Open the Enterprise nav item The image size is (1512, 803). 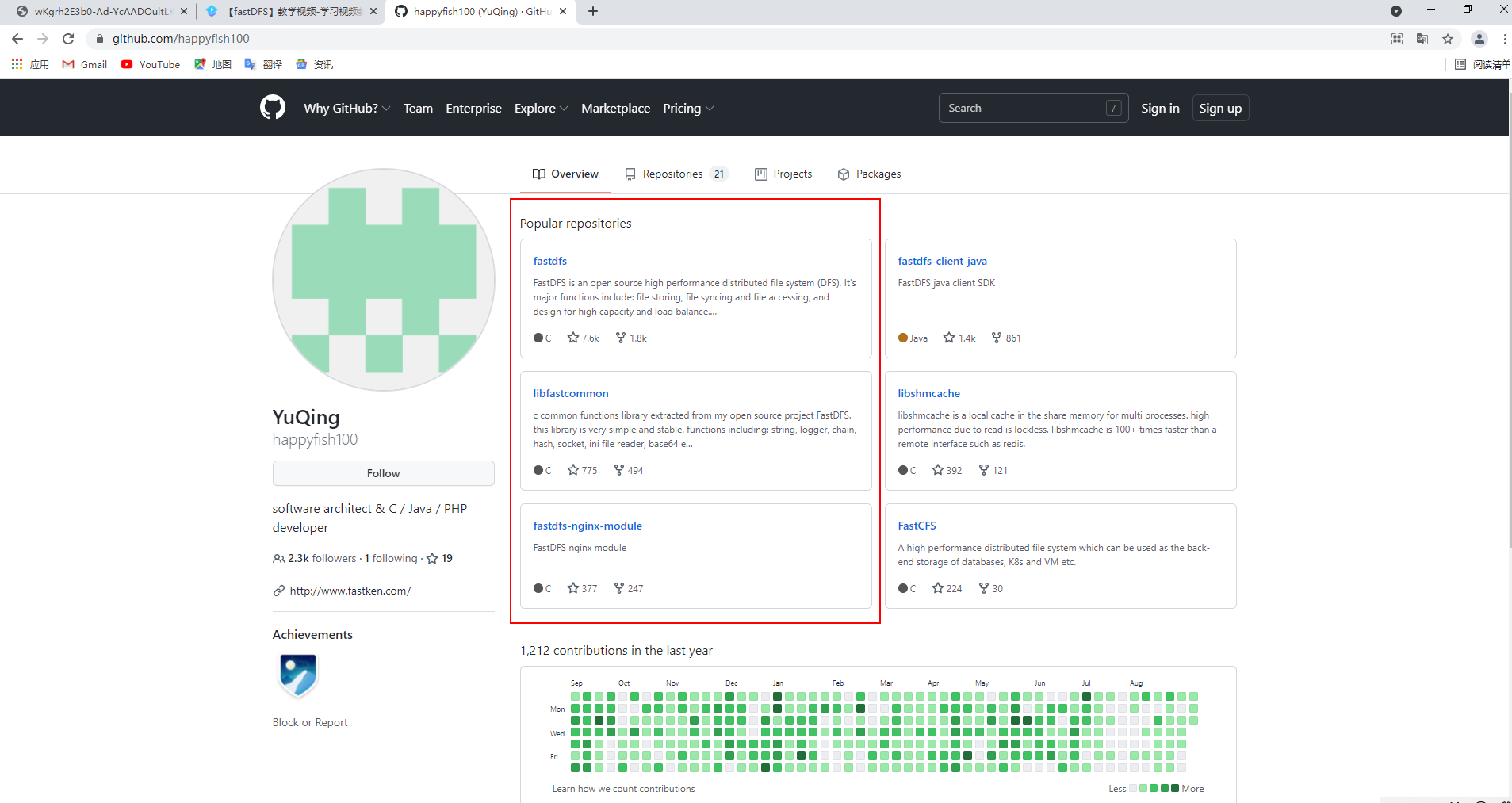(473, 108)
